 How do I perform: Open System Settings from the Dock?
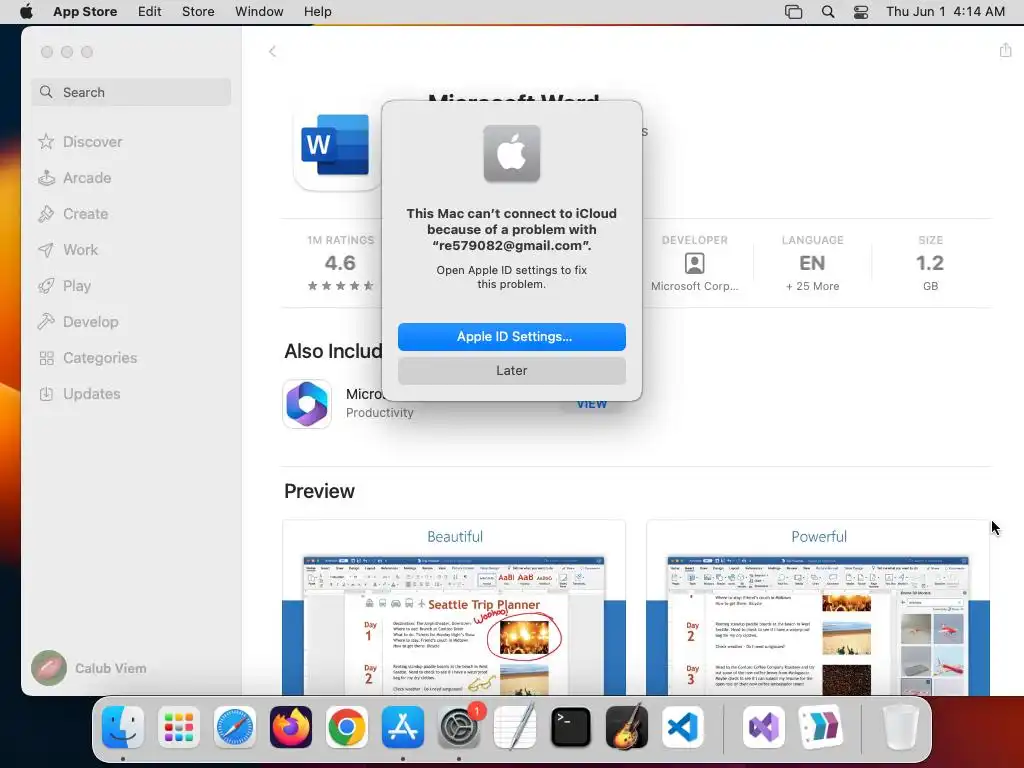[459, 727]
